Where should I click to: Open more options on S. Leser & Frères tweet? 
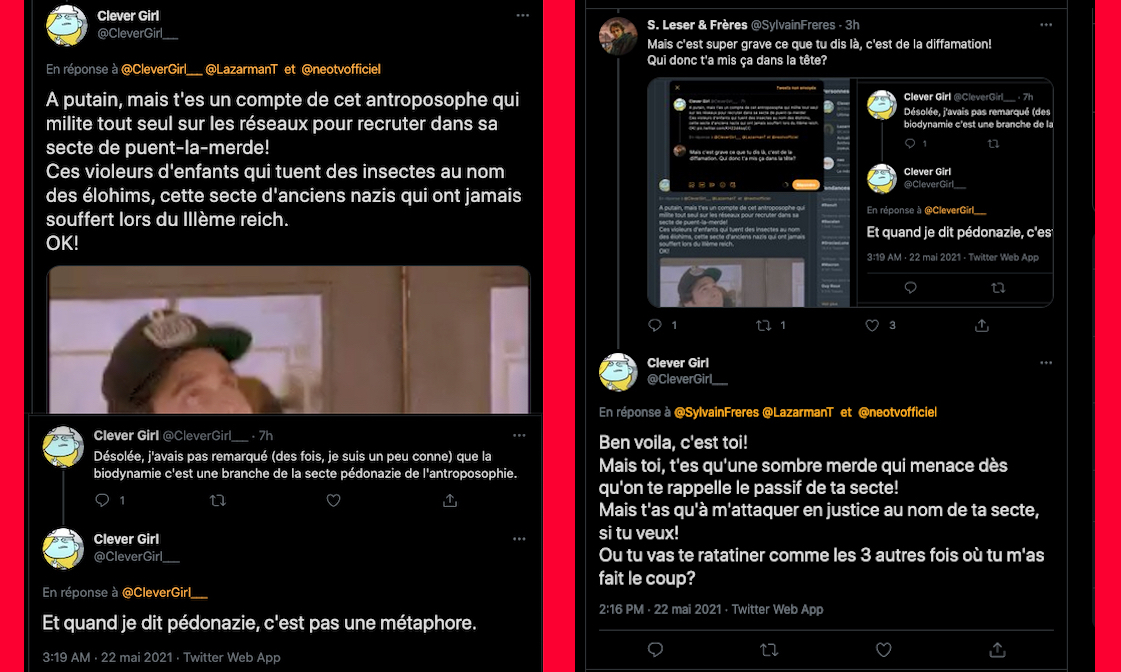click(x=1046, y=25)
